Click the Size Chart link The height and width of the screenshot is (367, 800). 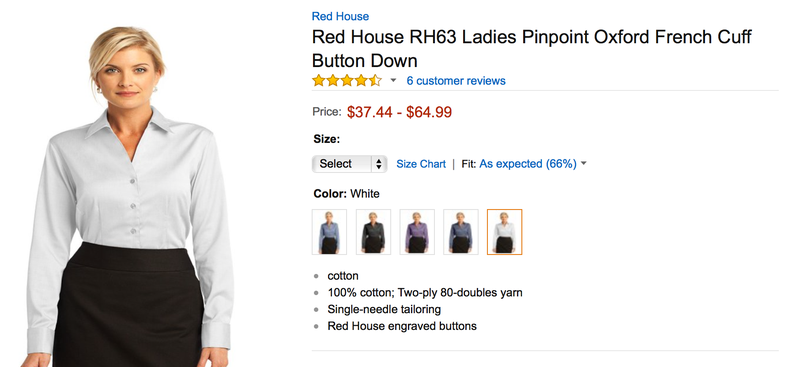click(x=421, y=164)
